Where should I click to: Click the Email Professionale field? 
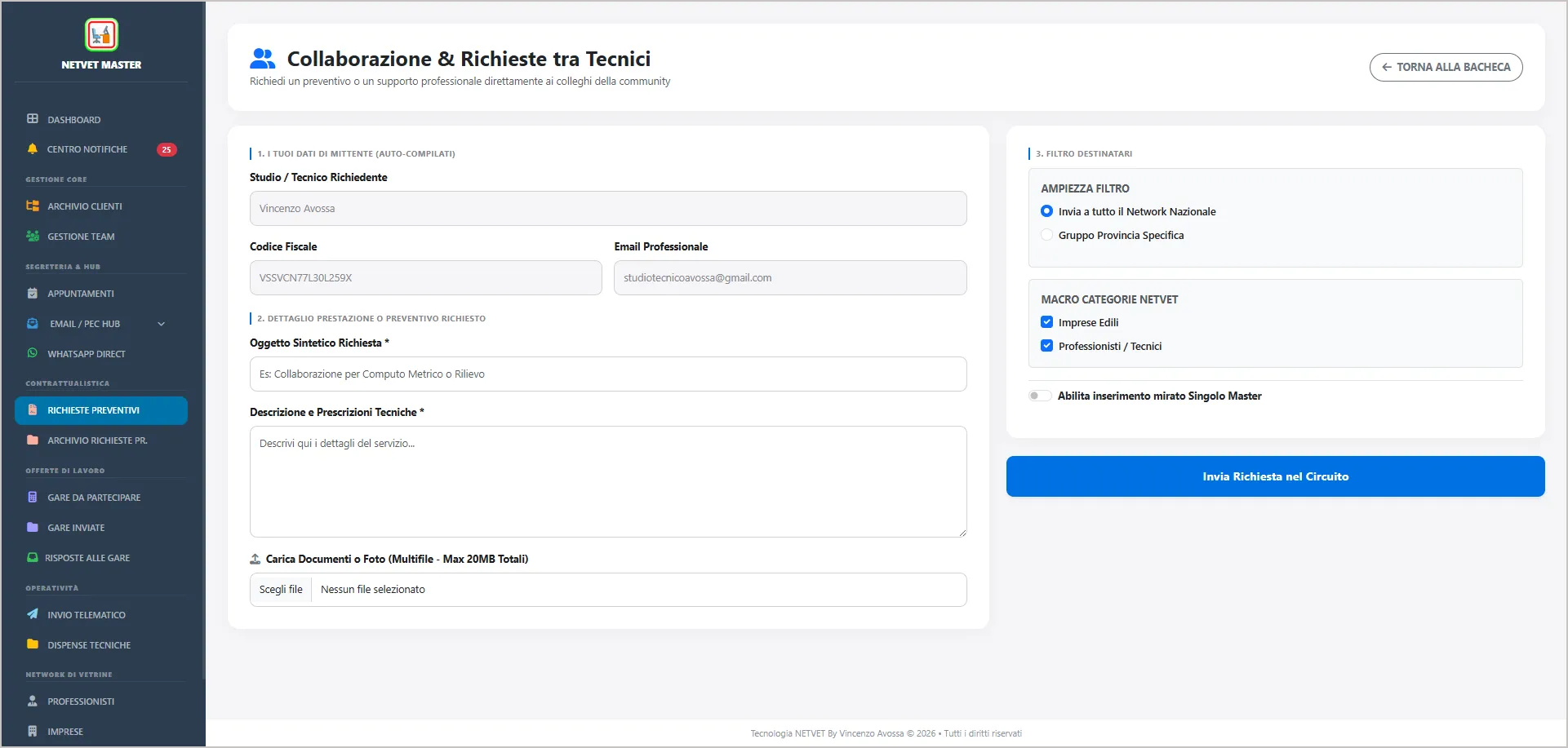[x=790, y=277]
